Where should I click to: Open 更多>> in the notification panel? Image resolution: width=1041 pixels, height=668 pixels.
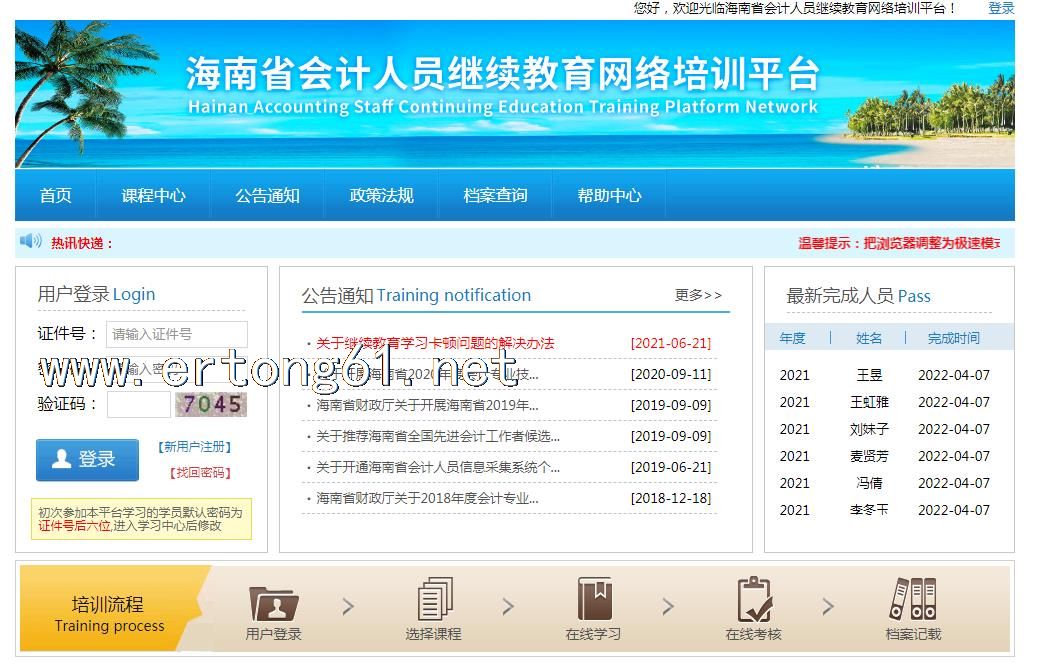[x=698, y=295]
